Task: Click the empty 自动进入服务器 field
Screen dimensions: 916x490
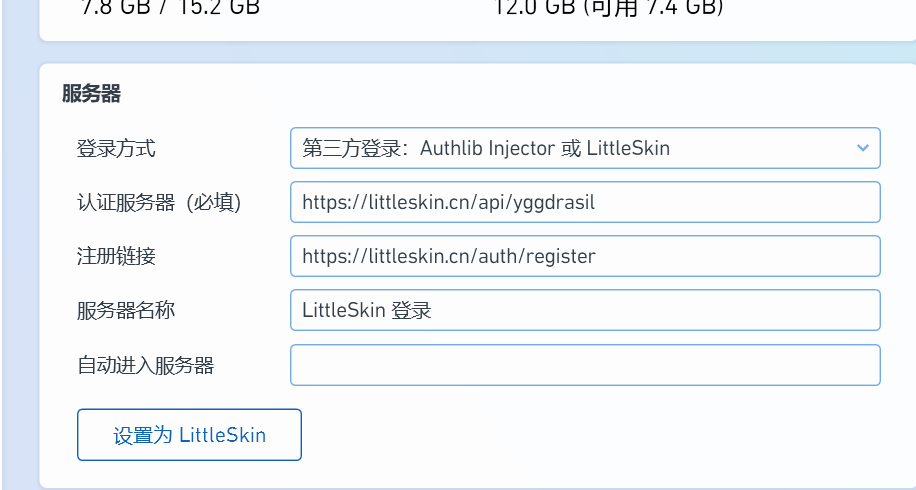Action: pos(584,365)
